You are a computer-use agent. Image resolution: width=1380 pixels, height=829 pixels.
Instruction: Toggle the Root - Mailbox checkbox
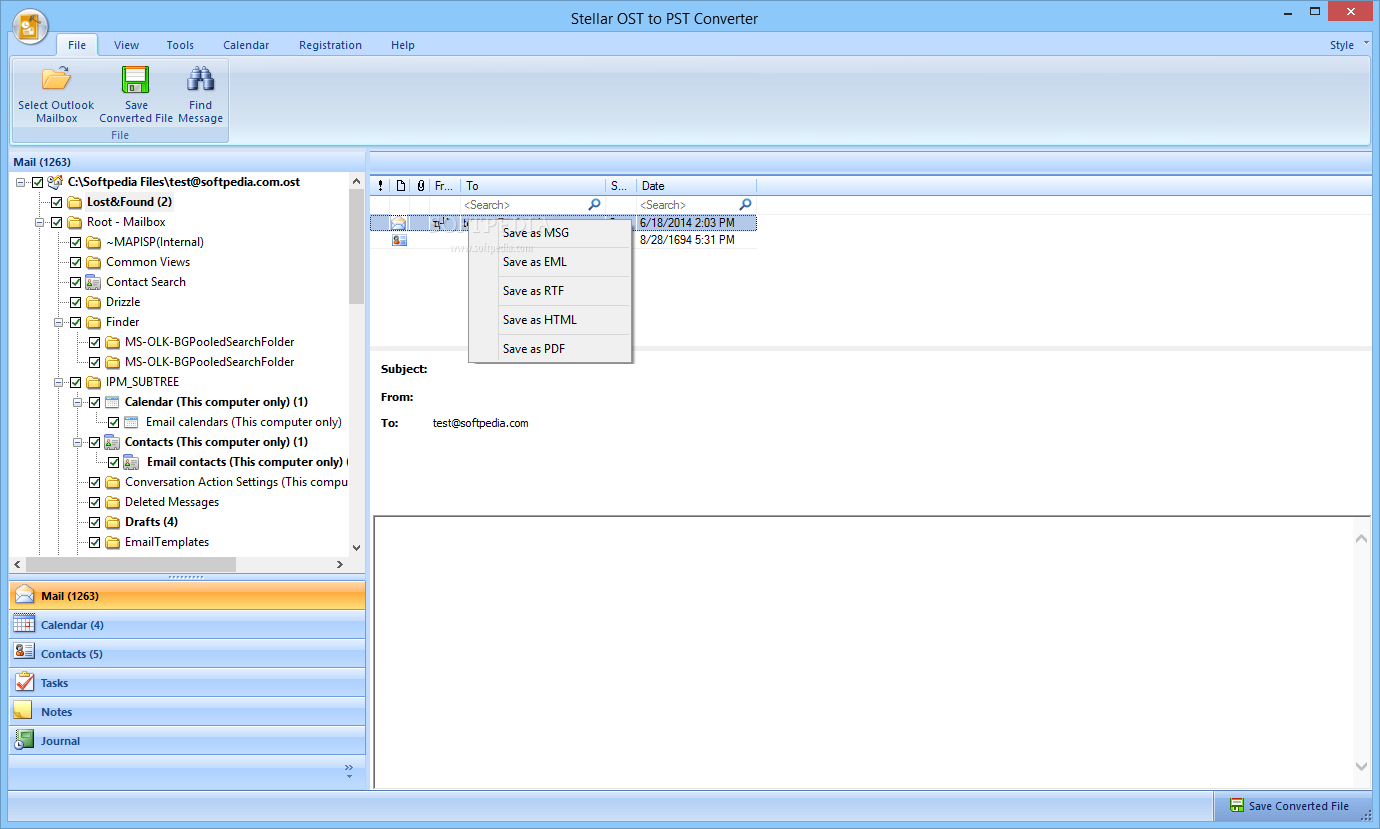tap(57, 222)
